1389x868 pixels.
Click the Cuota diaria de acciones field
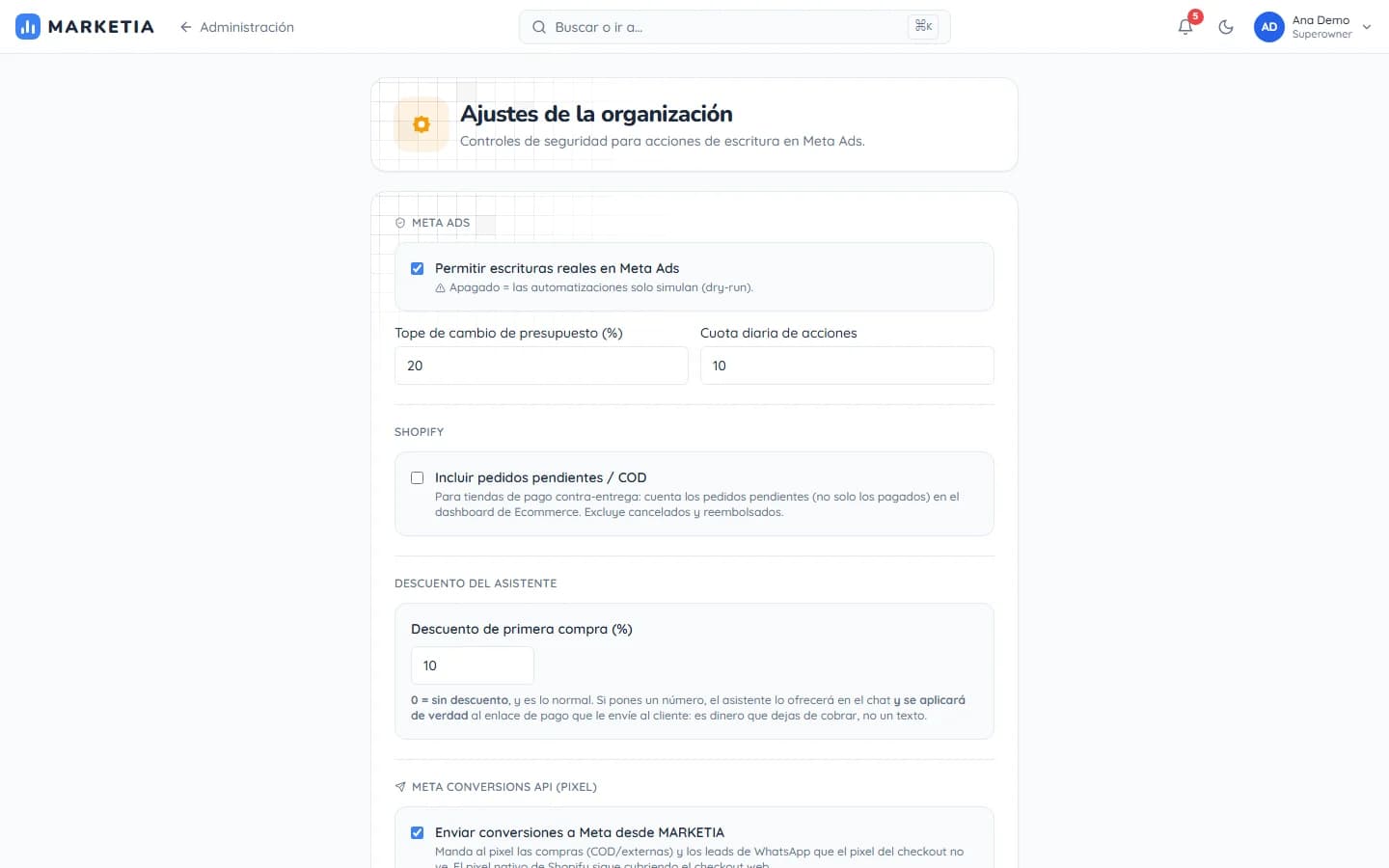(847, 366)
